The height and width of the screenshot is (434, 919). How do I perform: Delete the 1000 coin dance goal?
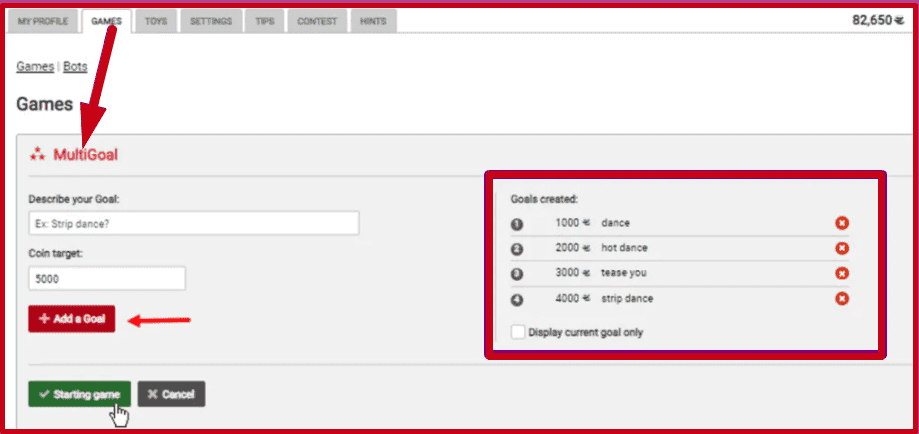tap(842, 223)
